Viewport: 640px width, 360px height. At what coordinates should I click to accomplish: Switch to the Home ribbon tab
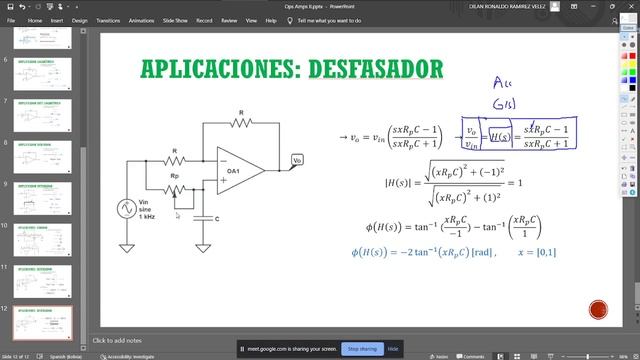[35, 20]
